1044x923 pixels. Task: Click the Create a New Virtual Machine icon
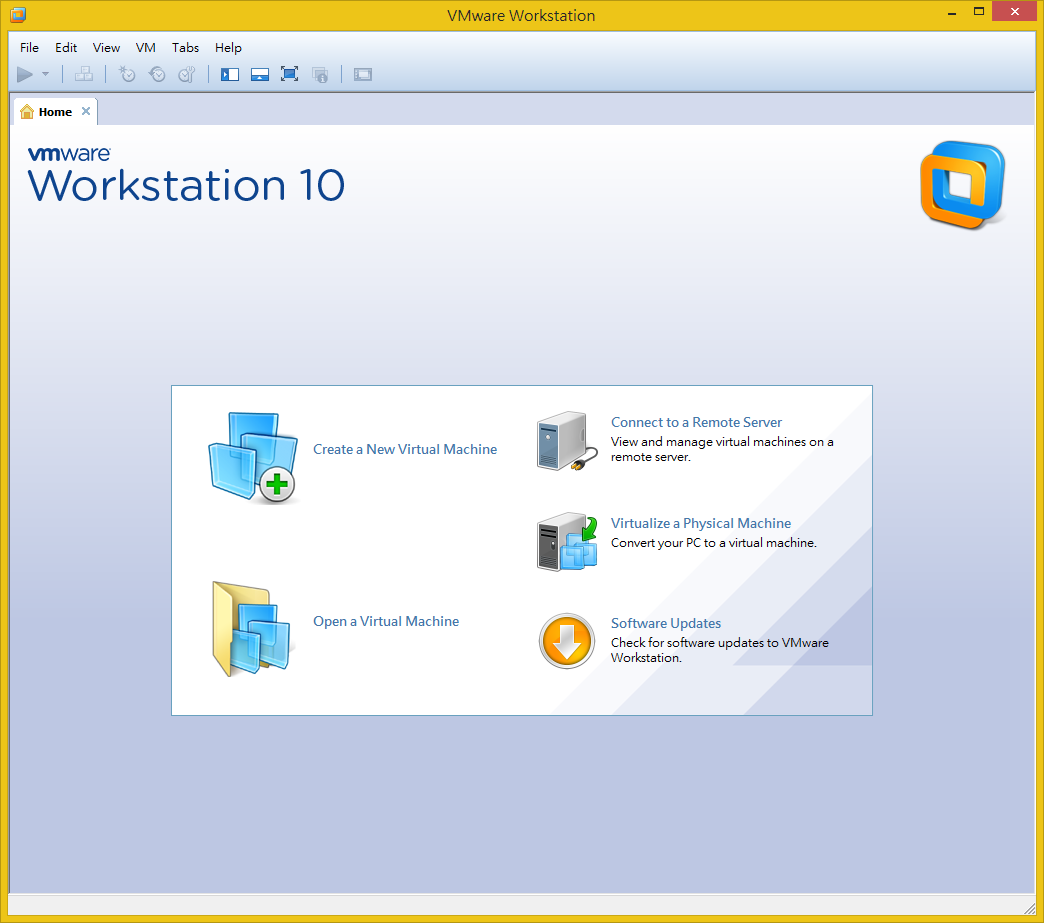(253, 458)
